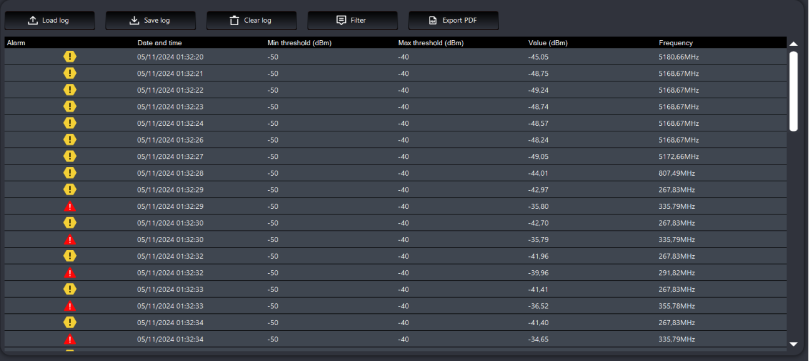Click yellow warning icon in -41,40 value row
The height and width of the screenshot is (361, 810).
(x=70, y=322)
